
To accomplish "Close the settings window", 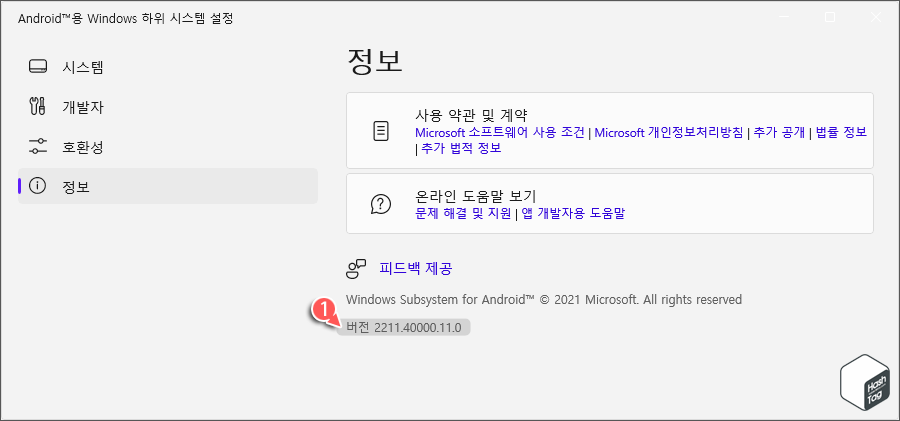I will click(875, 17).
